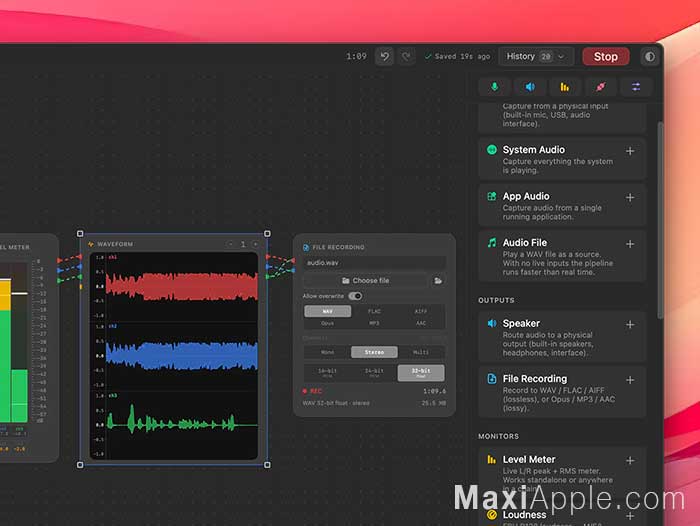The height and width of the screenshot is (526, 700).
Task: Click the File Recording node header icon
Action: 306,247
